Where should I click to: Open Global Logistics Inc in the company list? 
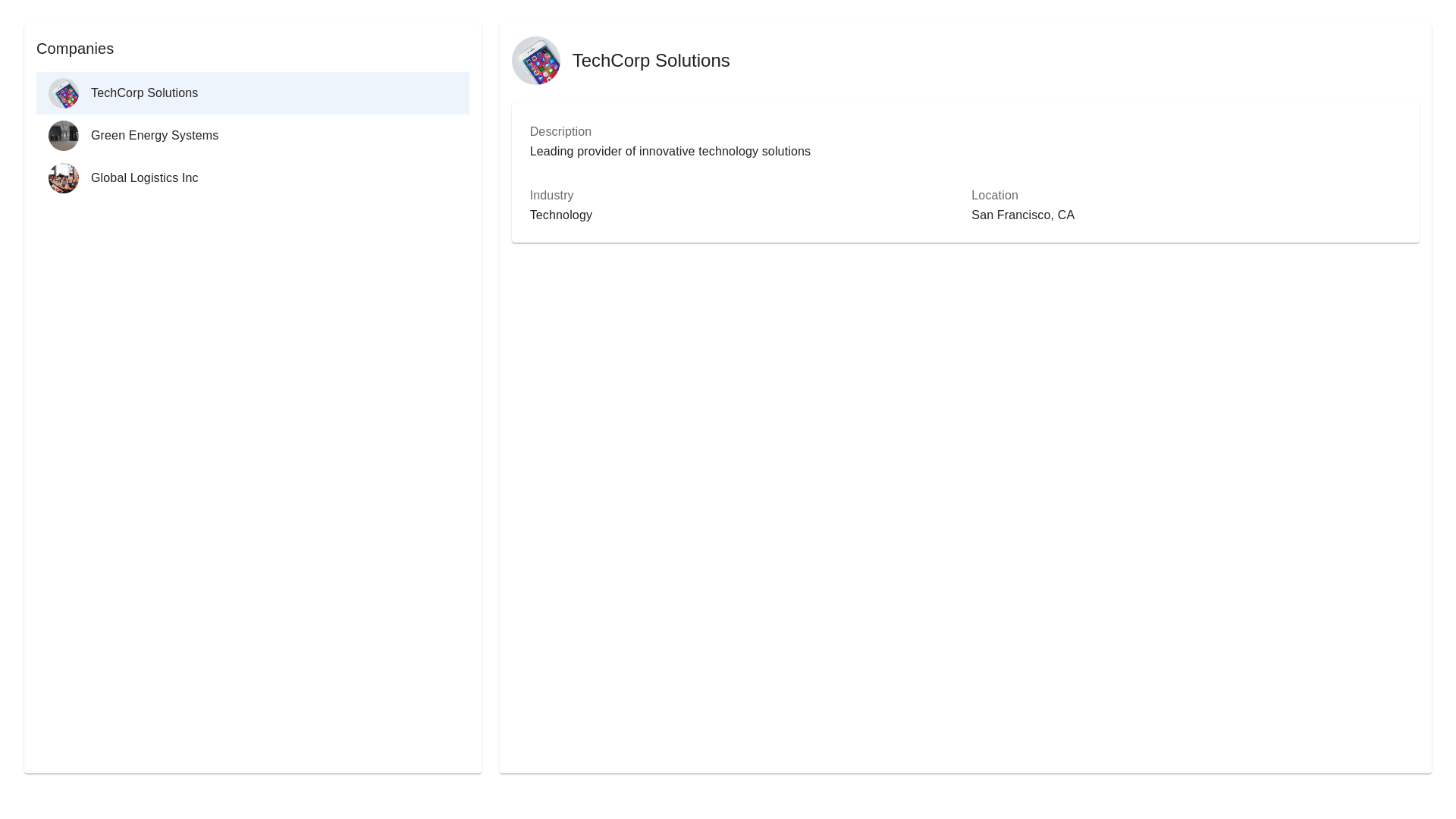tap(144, 178)
